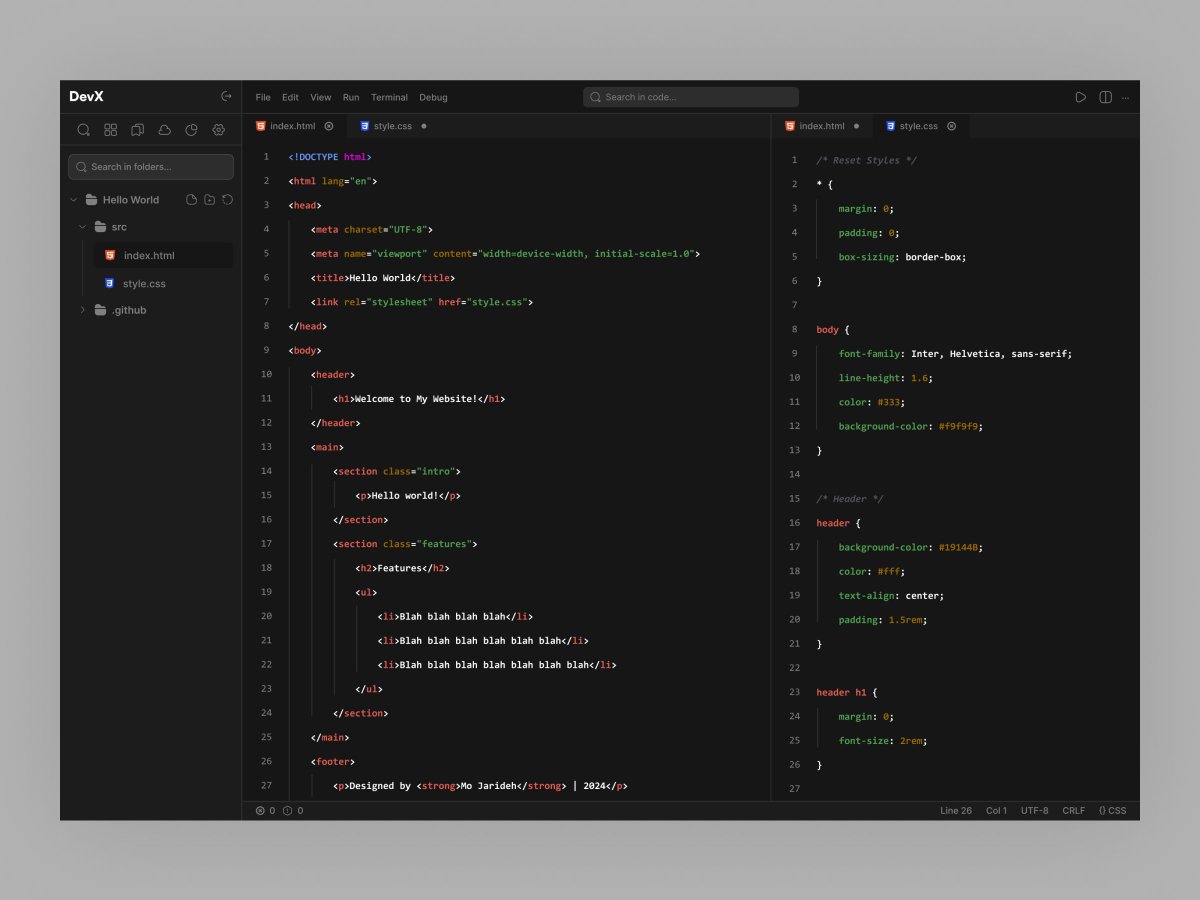Open the Terminal menu
Screen dimensions: 1200x900
(389, 97)
